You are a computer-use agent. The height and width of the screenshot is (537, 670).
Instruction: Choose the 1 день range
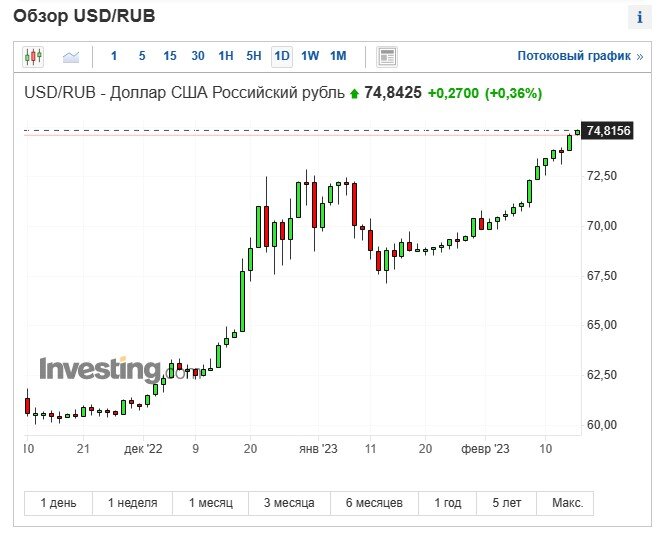point(58,503)
